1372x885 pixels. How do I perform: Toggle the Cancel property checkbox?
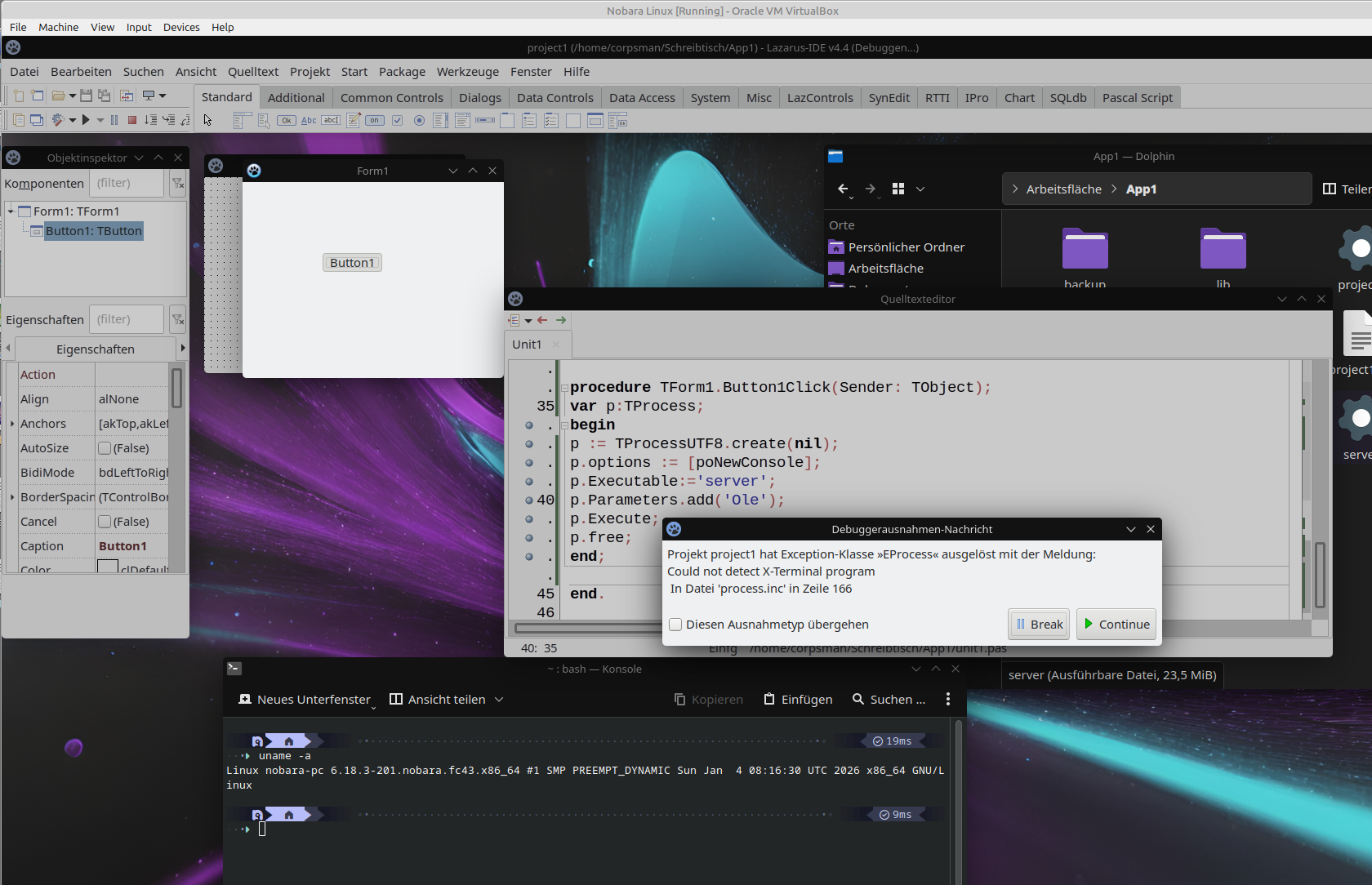click(105, 522)
